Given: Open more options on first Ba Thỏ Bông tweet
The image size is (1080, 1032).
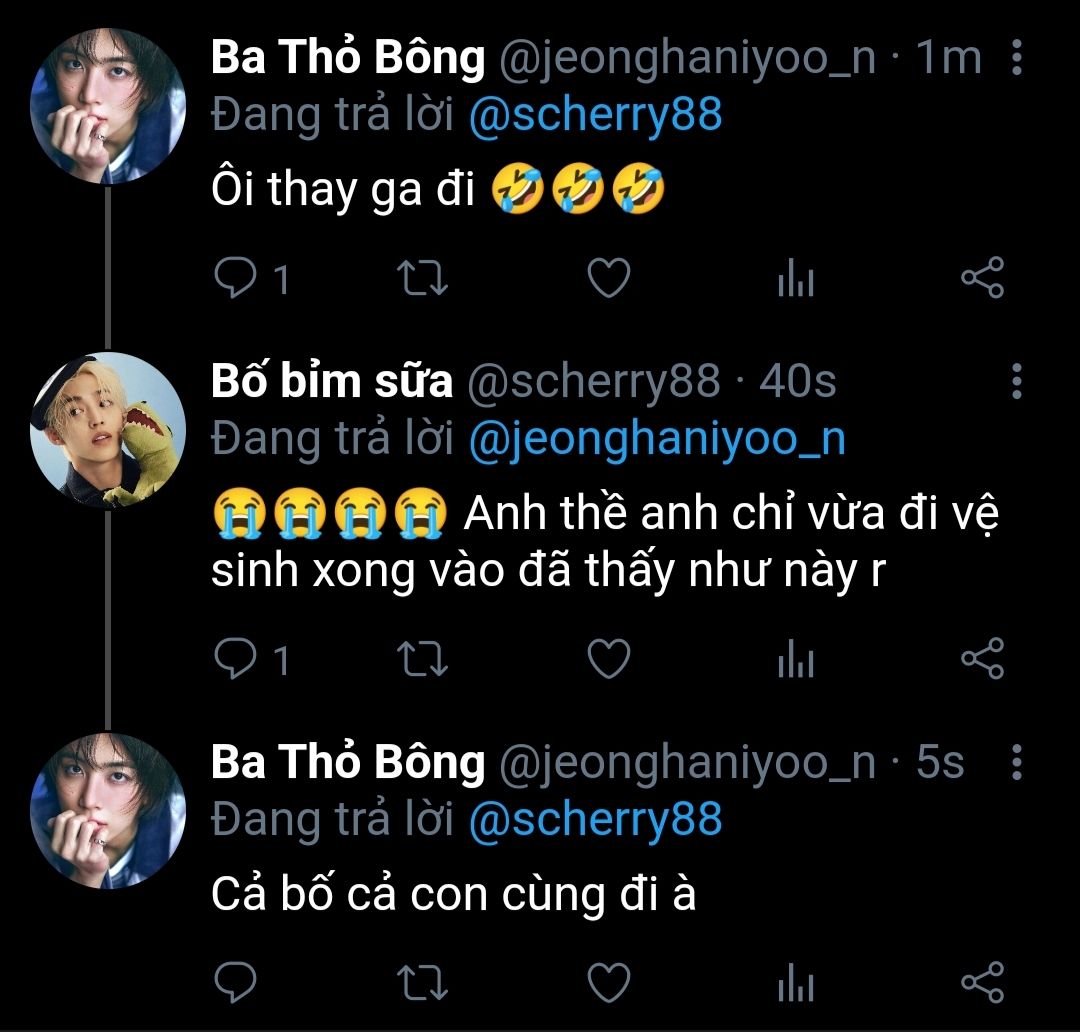Looking at the screenshot, I should (x=1016, y=60).
